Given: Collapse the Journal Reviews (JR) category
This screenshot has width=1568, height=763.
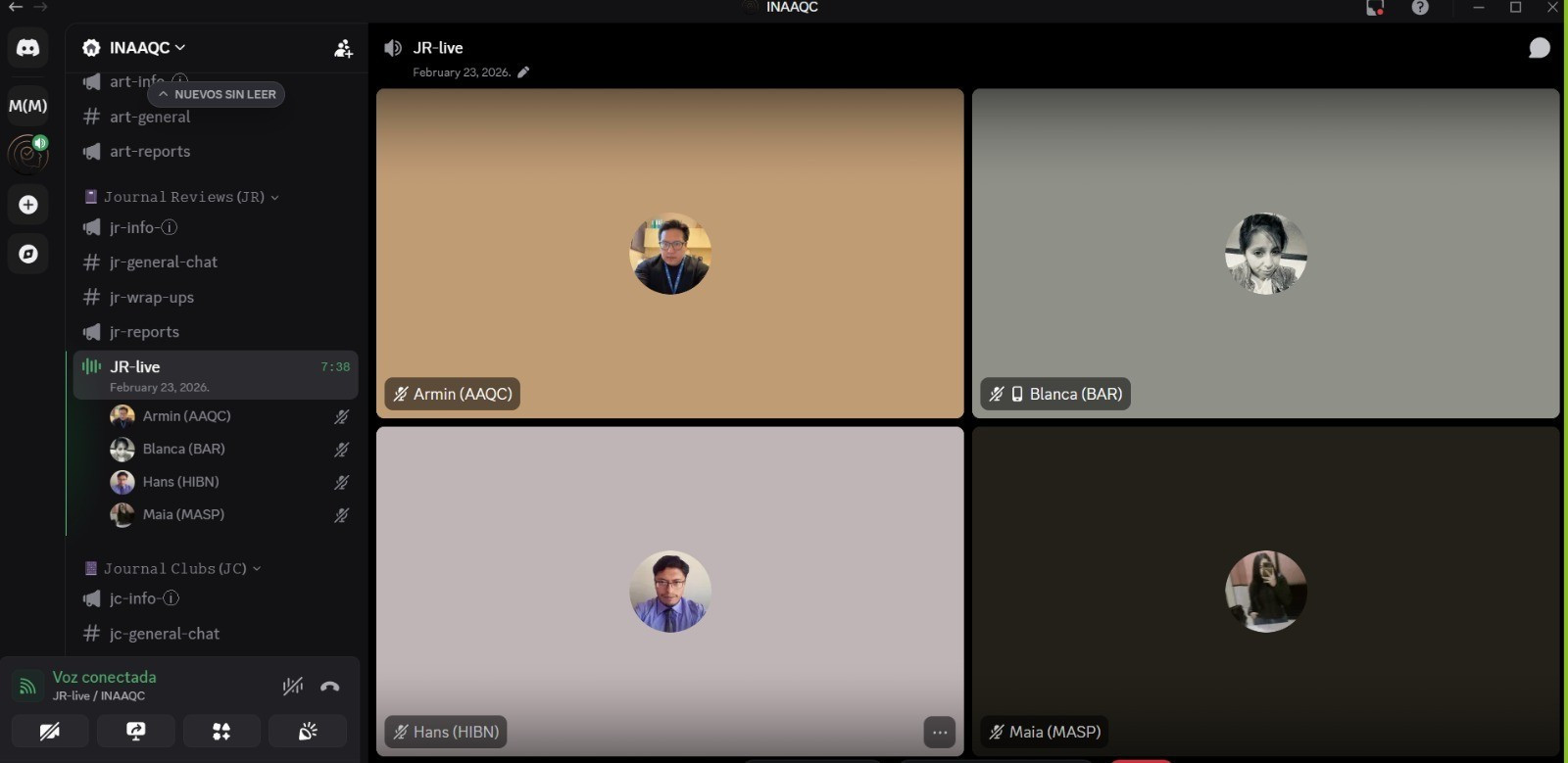Looking at the screenshot, I should 184,197.
